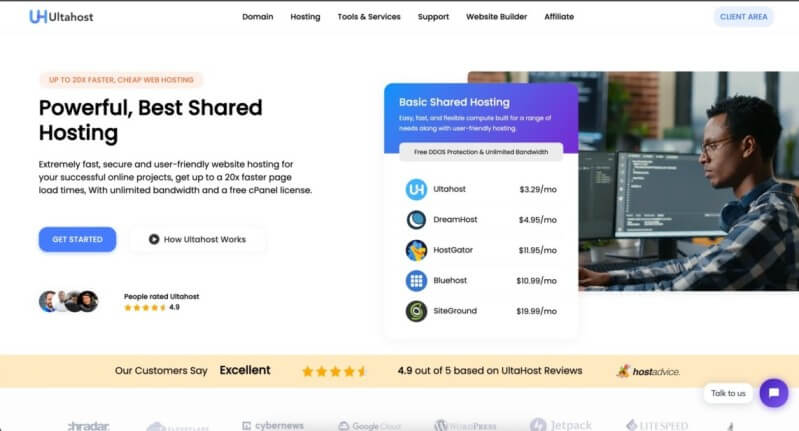Click the Bluehost grid logo icon
Viewport: 799px width, 431px height.
tap(416, 281)
